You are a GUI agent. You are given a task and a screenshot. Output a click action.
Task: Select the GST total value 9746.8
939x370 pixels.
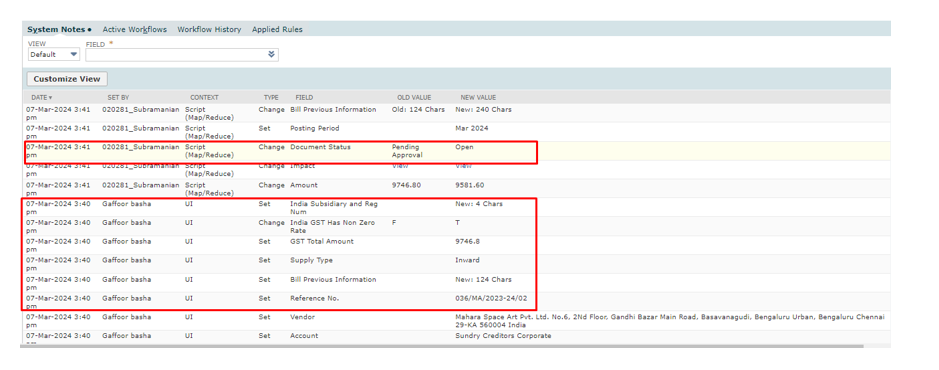pos(468,241)
